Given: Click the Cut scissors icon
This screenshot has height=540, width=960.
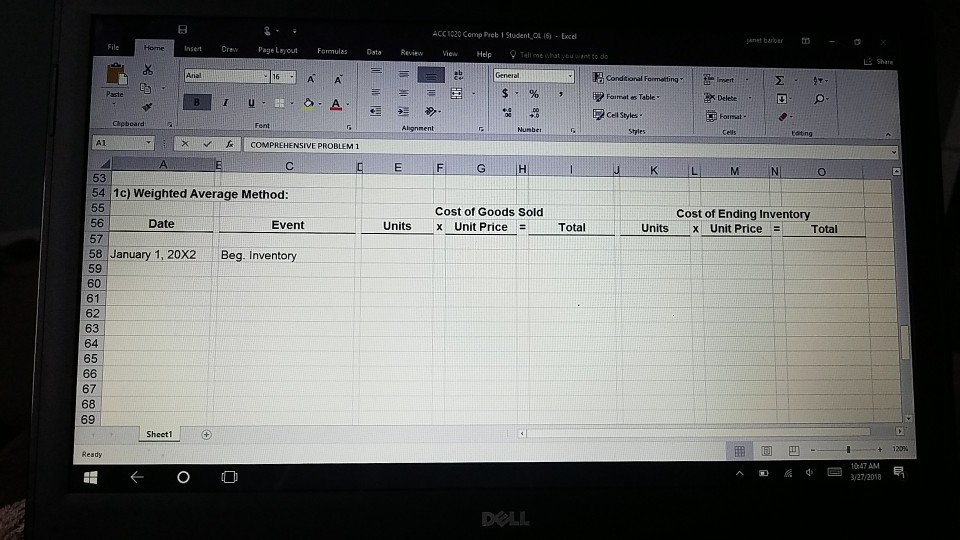Looking at the screenshot, I should point(148,70).
